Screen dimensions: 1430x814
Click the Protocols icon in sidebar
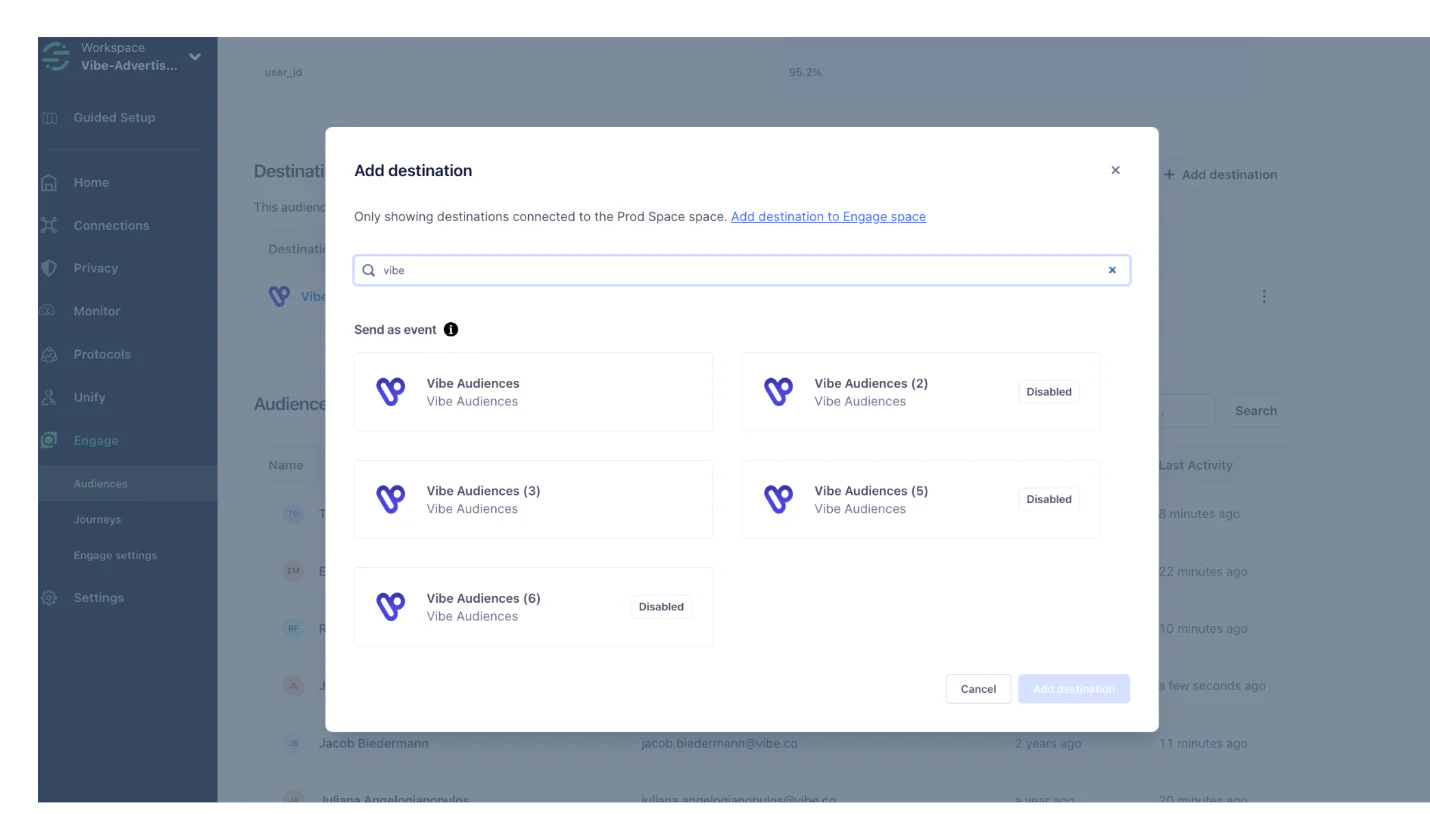[49, 355]
